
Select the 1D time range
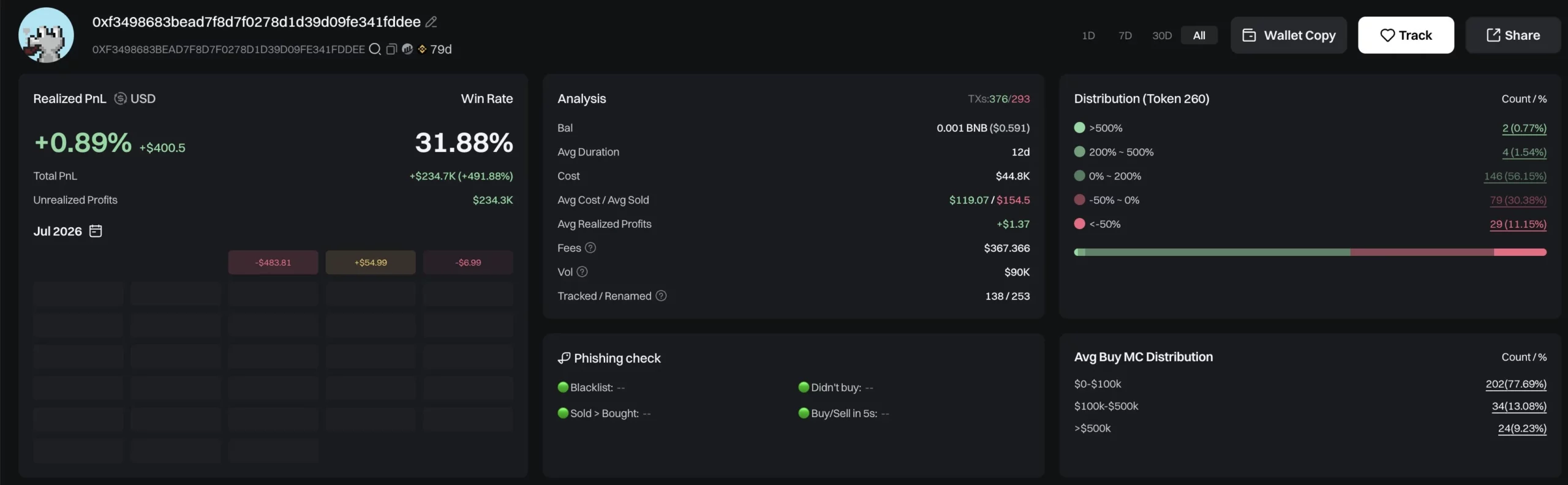click(x=1088, y=36)
